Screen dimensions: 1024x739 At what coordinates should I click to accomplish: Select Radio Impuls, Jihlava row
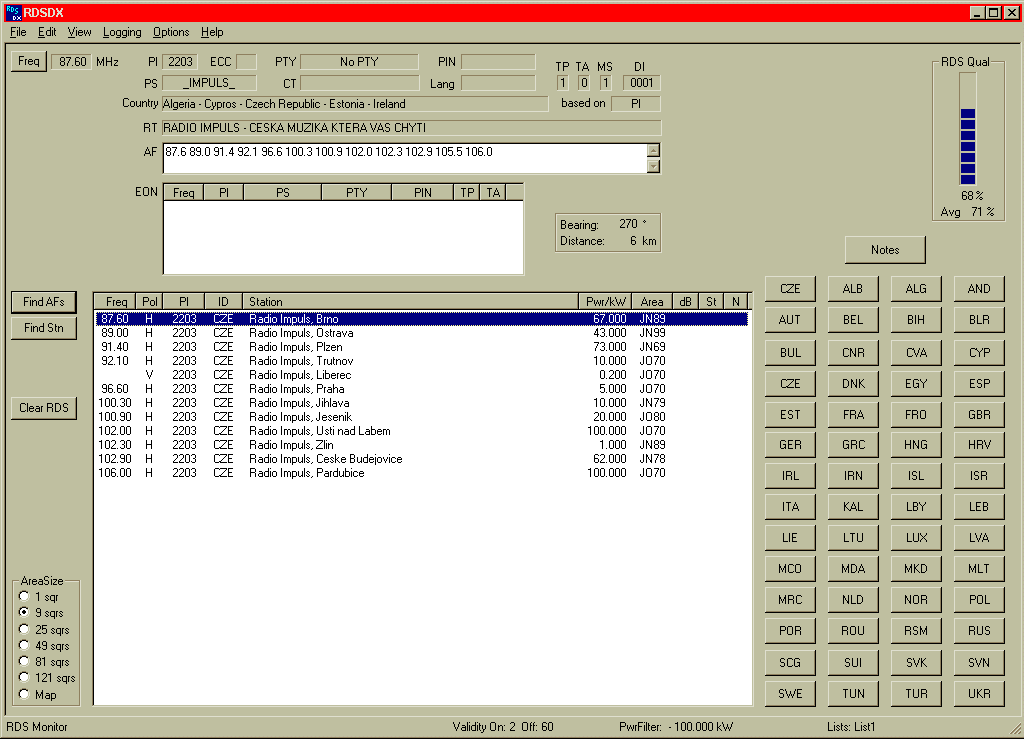coord(421,403)
